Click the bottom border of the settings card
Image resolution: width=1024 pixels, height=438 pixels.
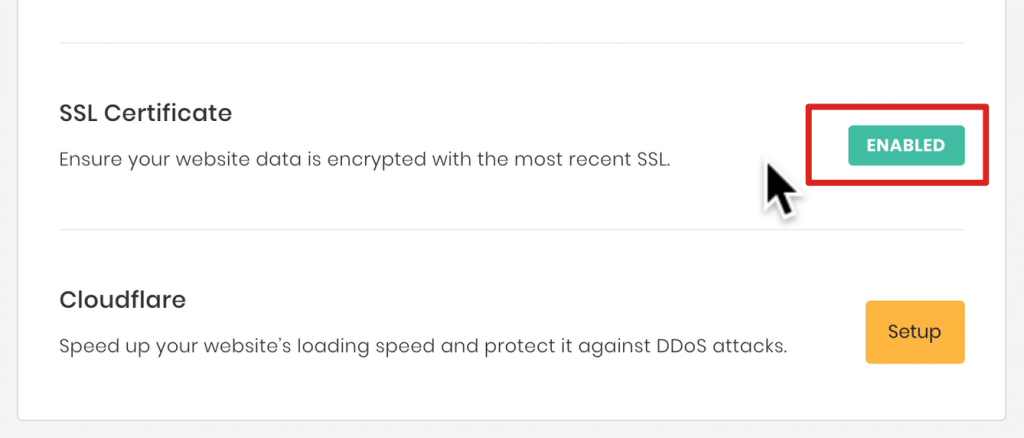tap(512, 419)
